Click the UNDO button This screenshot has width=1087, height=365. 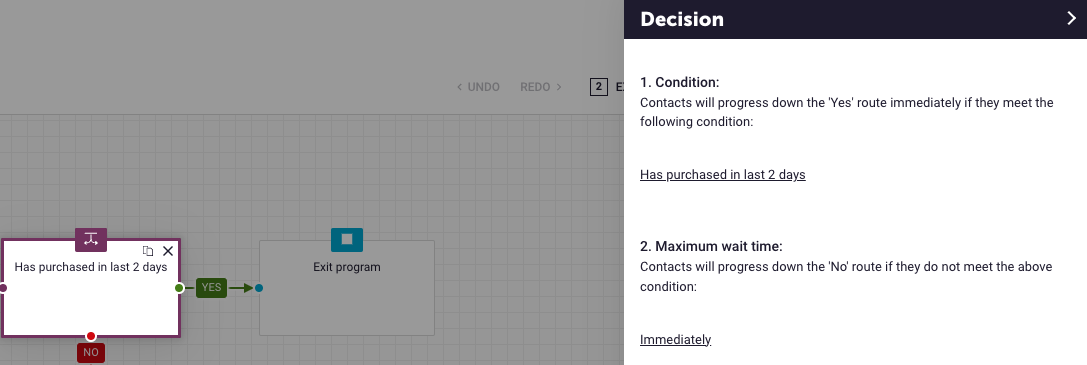(x=478, y=87)
